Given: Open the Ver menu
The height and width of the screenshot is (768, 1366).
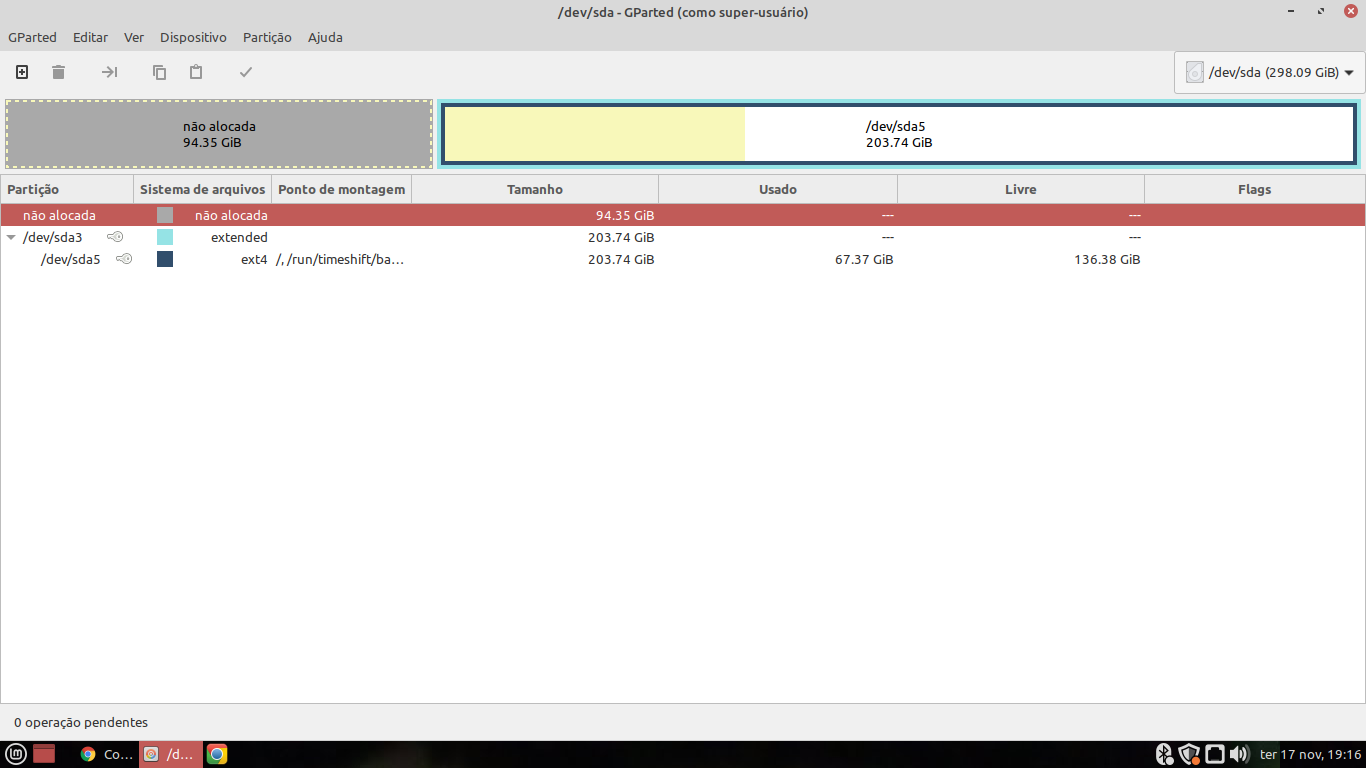Looking at the screenshot, I should click(134, 37).
